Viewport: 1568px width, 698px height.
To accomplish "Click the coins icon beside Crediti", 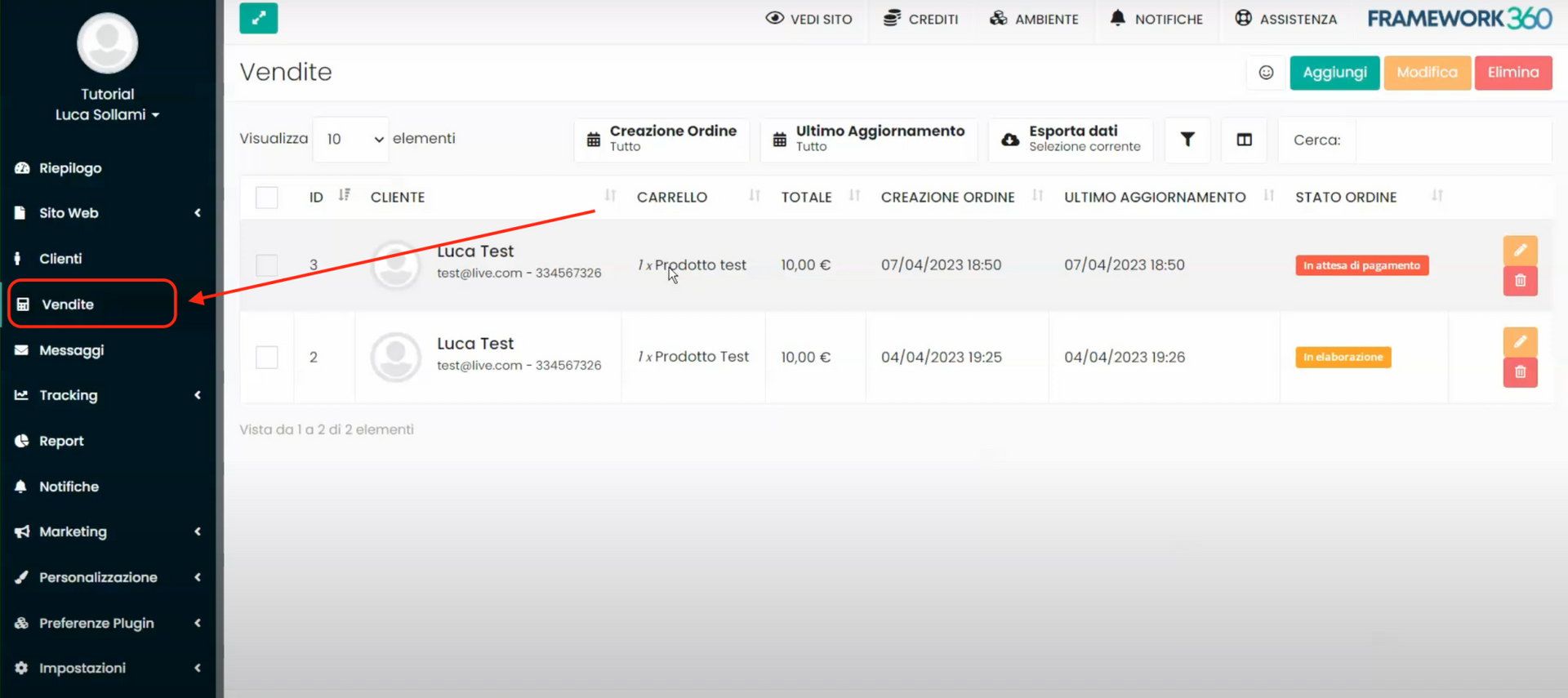I will pos(892,18).
